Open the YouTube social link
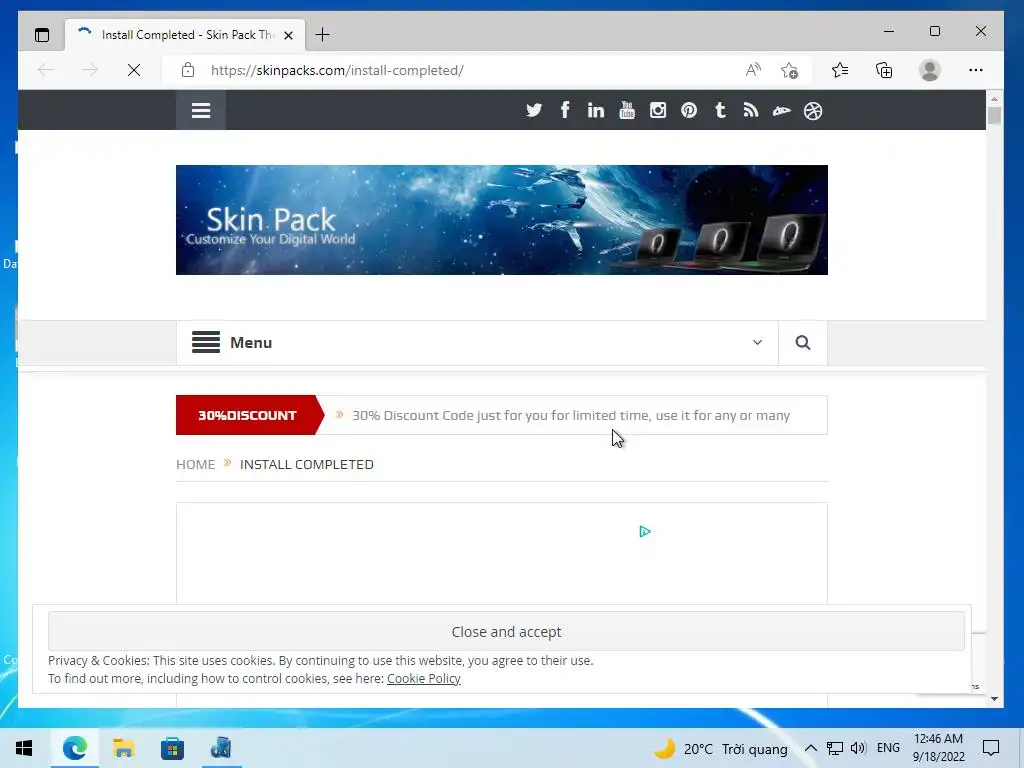Screen dimensions: 1024x768 coord(627,110)
